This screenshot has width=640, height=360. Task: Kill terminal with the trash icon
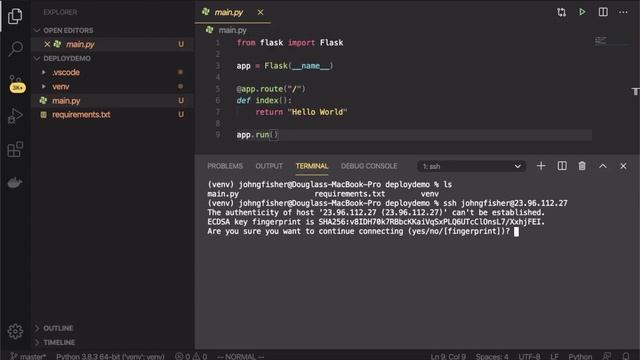click(x=582, y=166)
